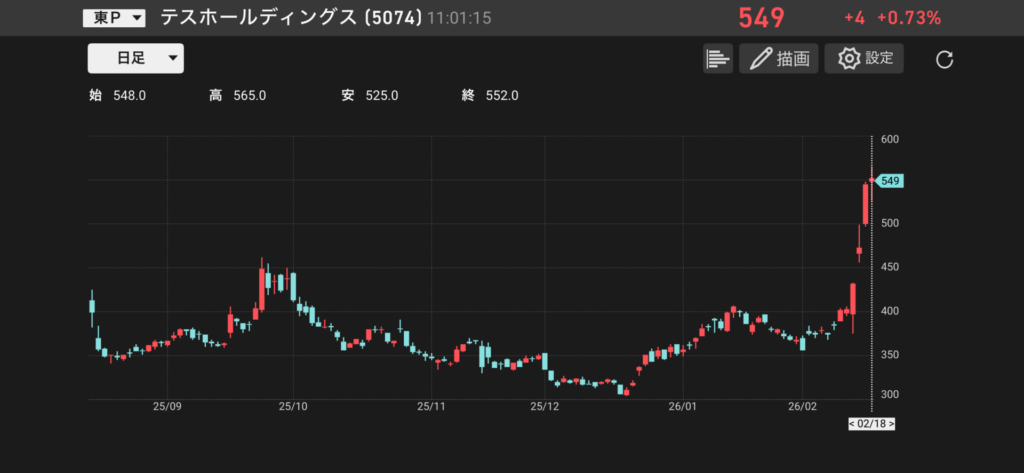Viewport: 1024px width, 473px height.
Task: Click the 終 552.0 close price value
Action: pyautogui.click(x=501, y=96)
